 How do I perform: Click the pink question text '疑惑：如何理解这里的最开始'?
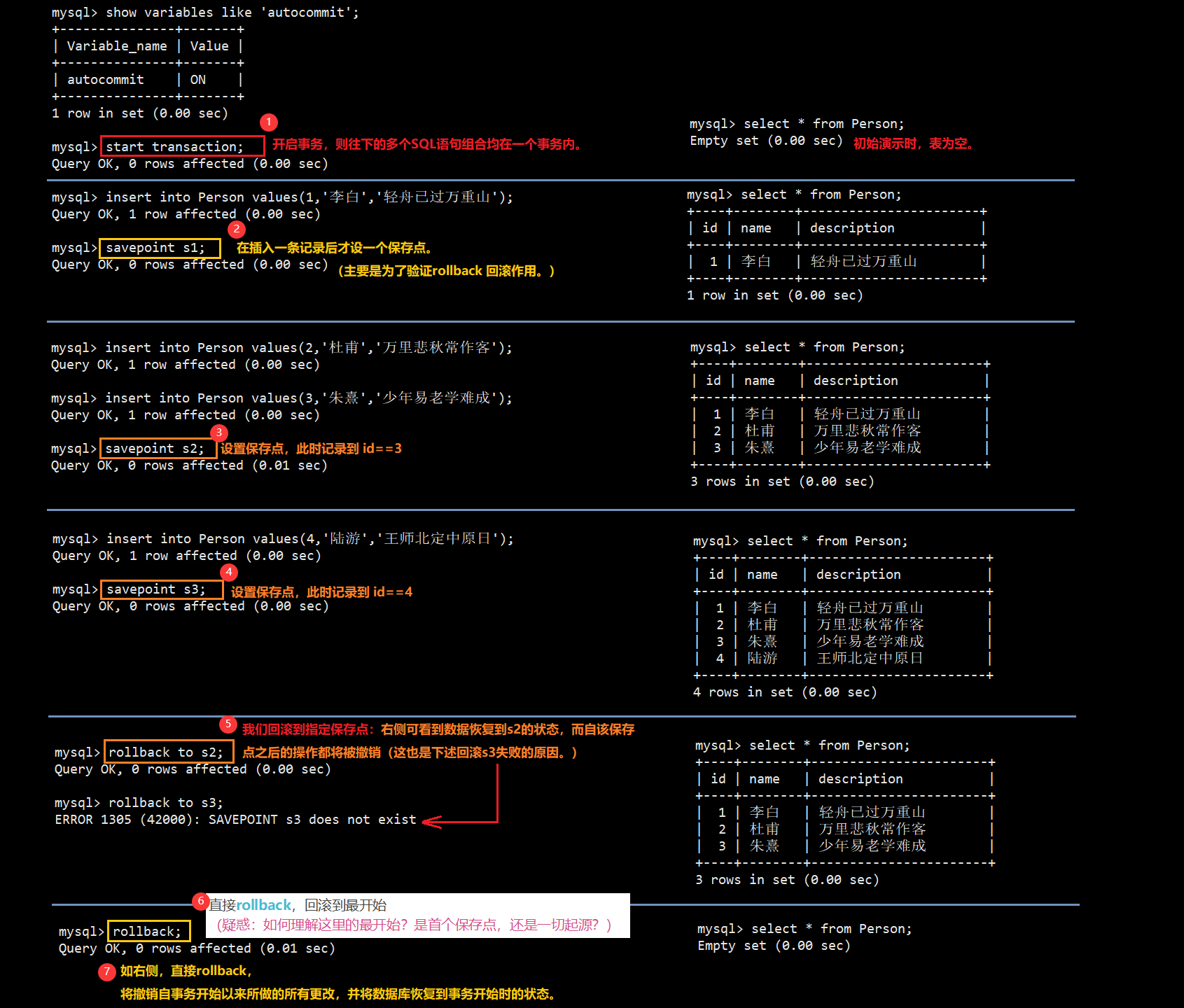pyautogui.click(x=314, y=925)
